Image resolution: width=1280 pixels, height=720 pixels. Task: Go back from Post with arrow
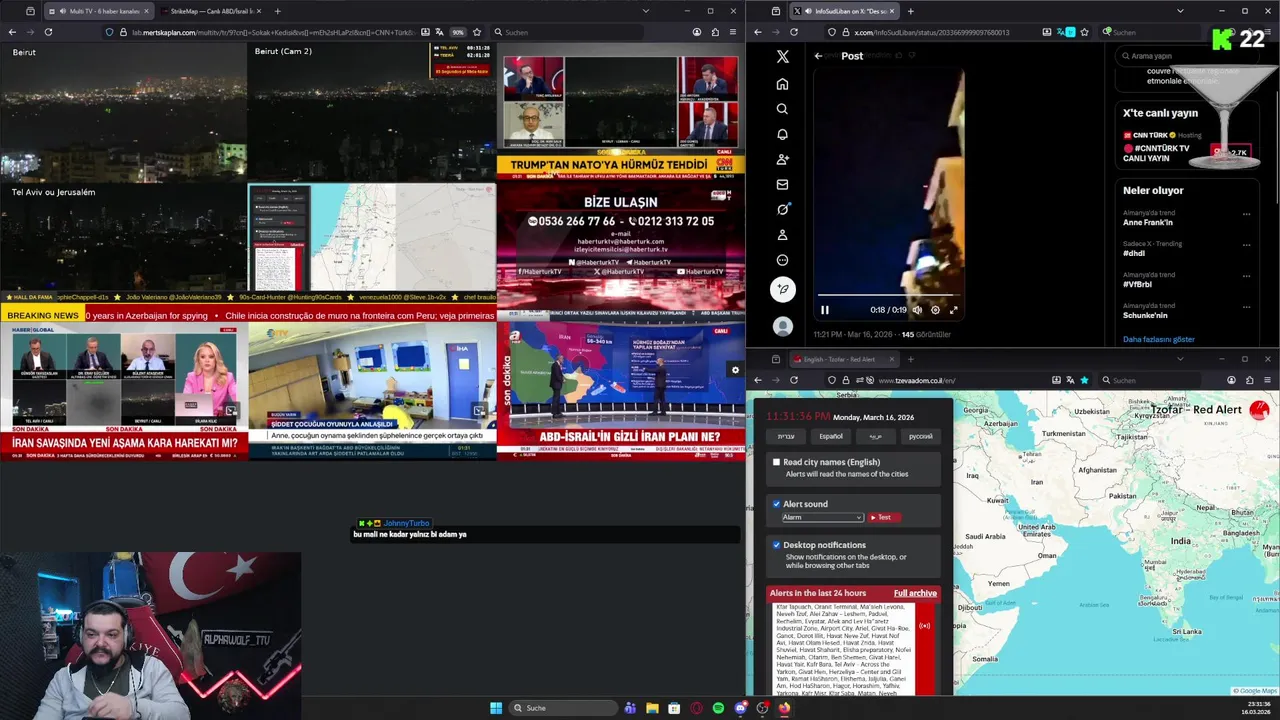(818, 56)
